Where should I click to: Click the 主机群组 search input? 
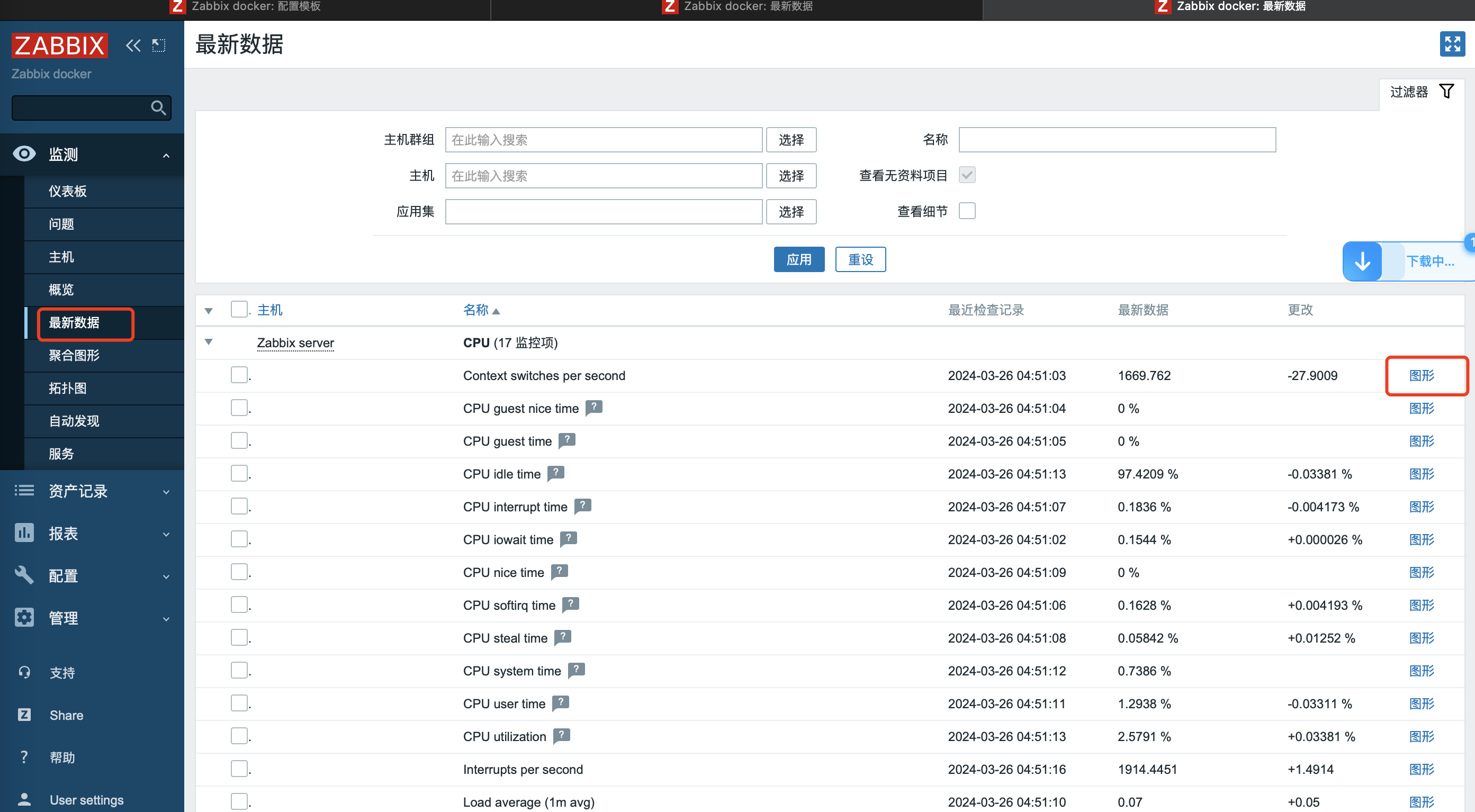604,140
